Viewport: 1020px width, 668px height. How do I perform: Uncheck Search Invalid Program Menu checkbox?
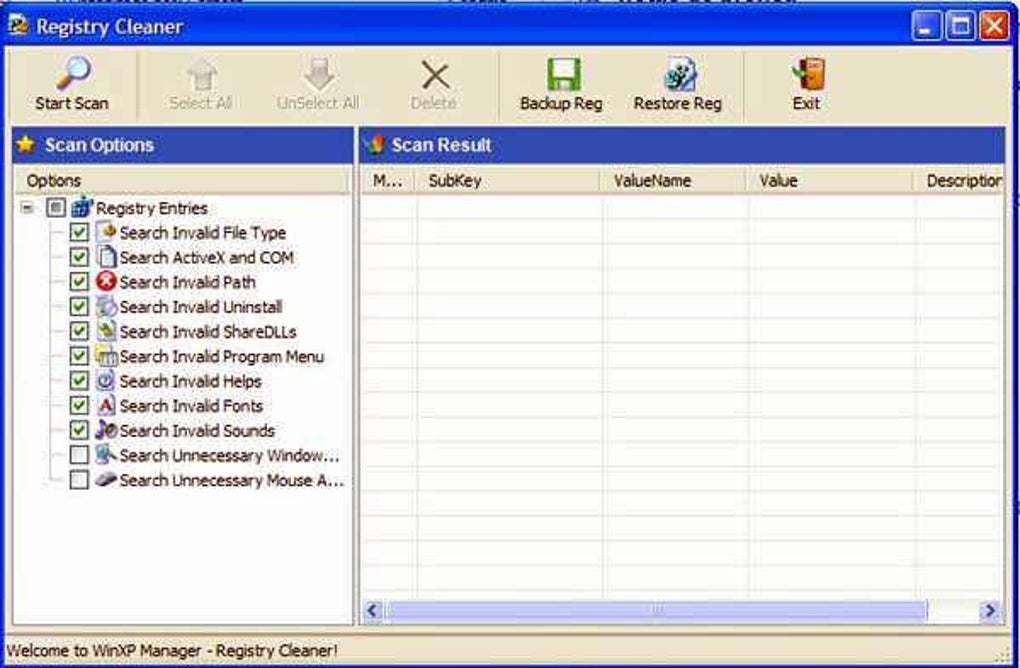point(79,356)
